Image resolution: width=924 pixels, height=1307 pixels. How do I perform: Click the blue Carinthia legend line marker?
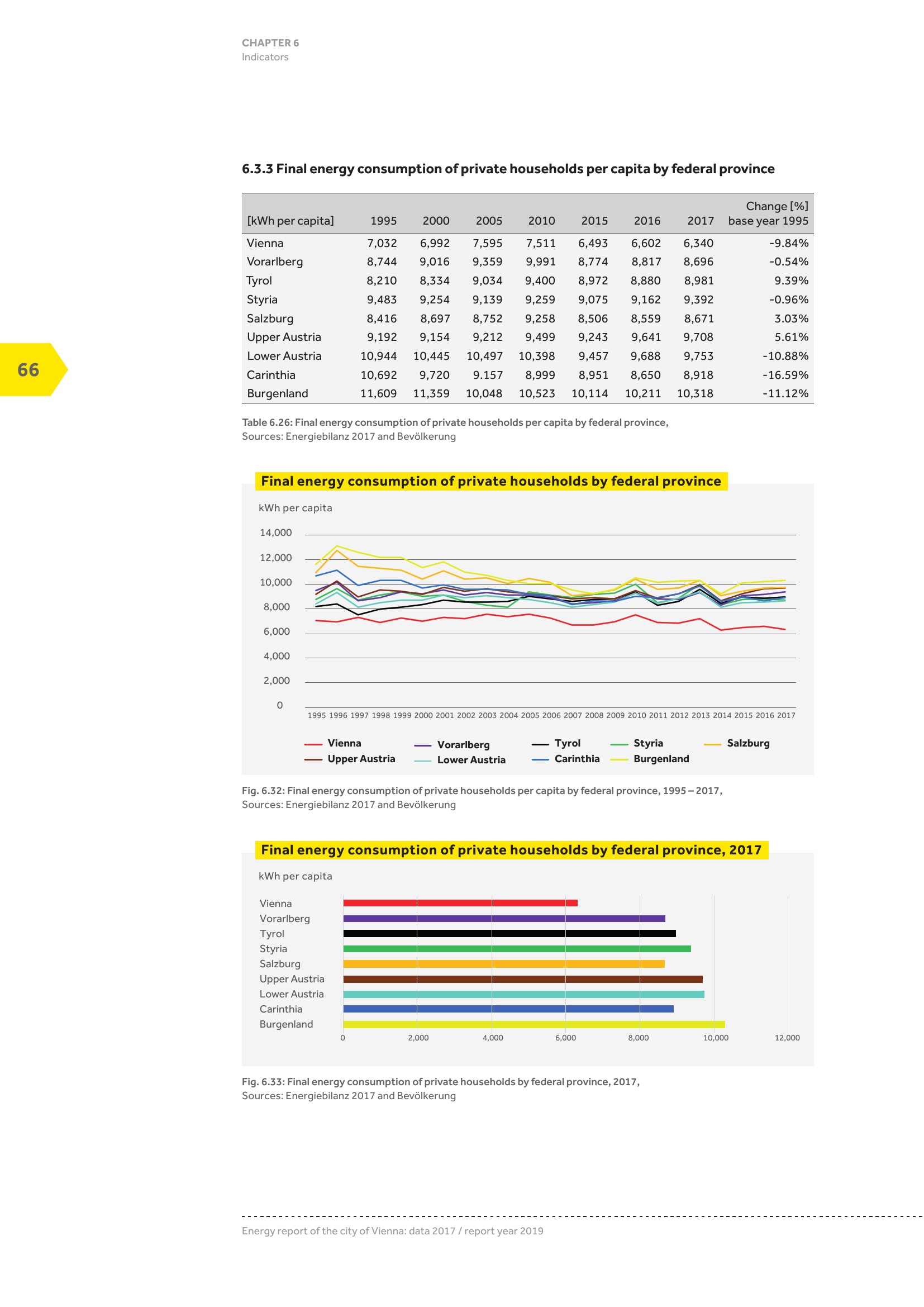pos(540,759)
